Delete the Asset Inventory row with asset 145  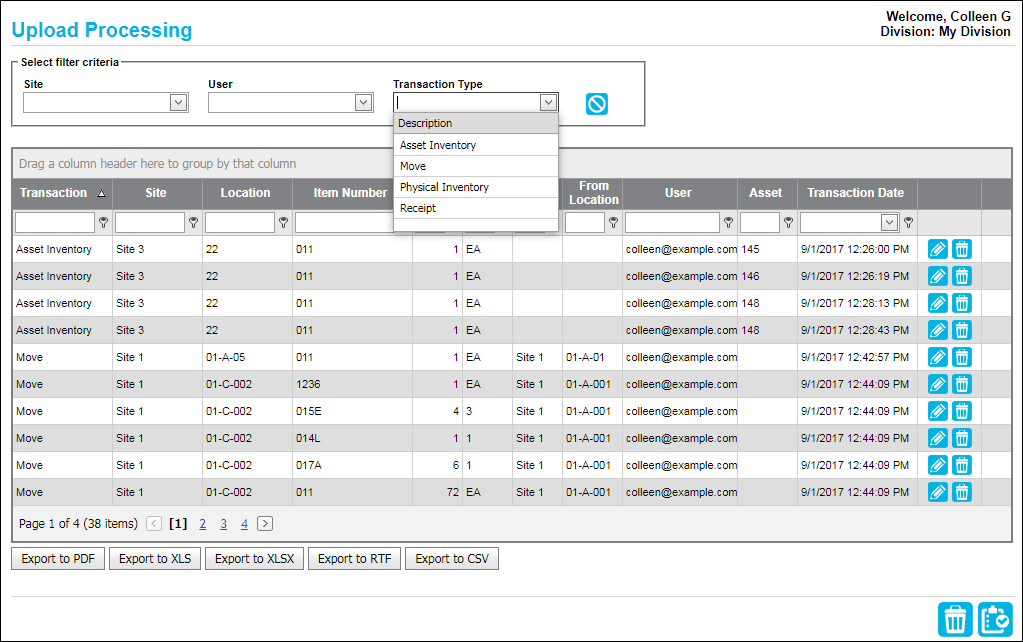pos(962,249)
